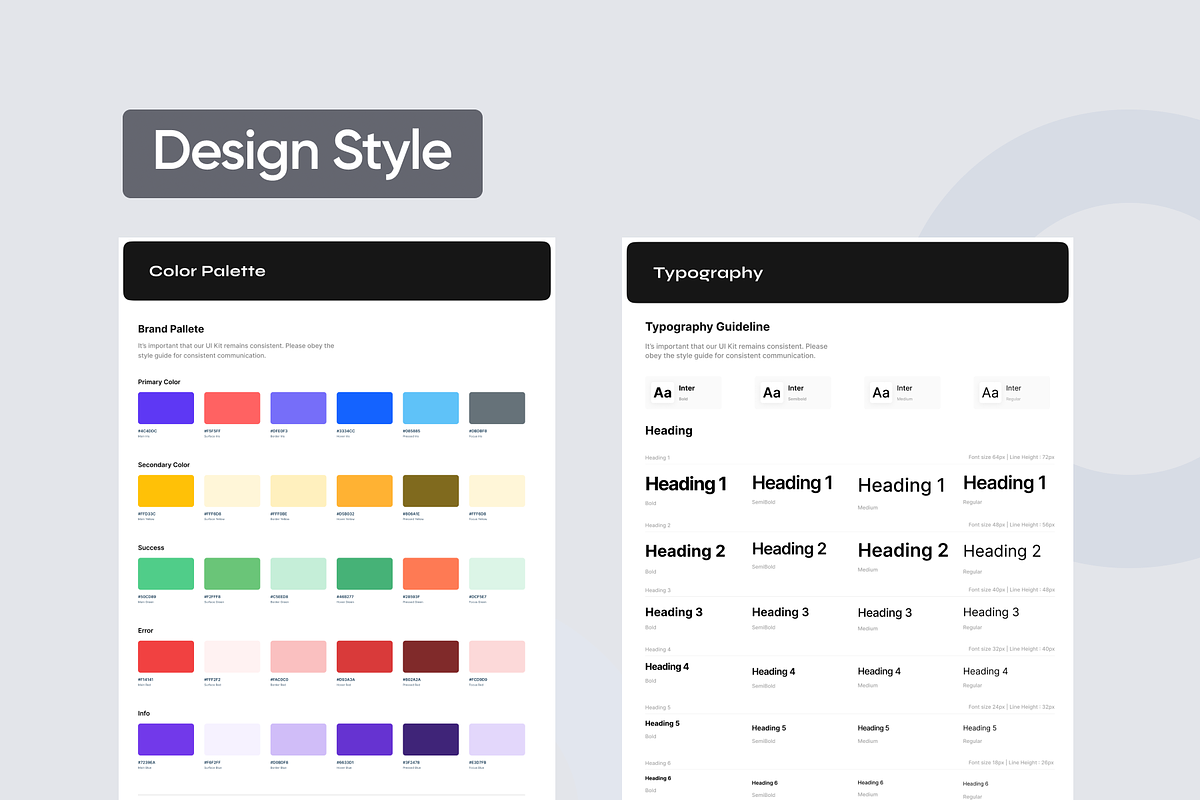Click the SemiBold 'Heading 3' sample
Screen dimensions: 1200x800
pyautogui.click(x=781, y=612)
